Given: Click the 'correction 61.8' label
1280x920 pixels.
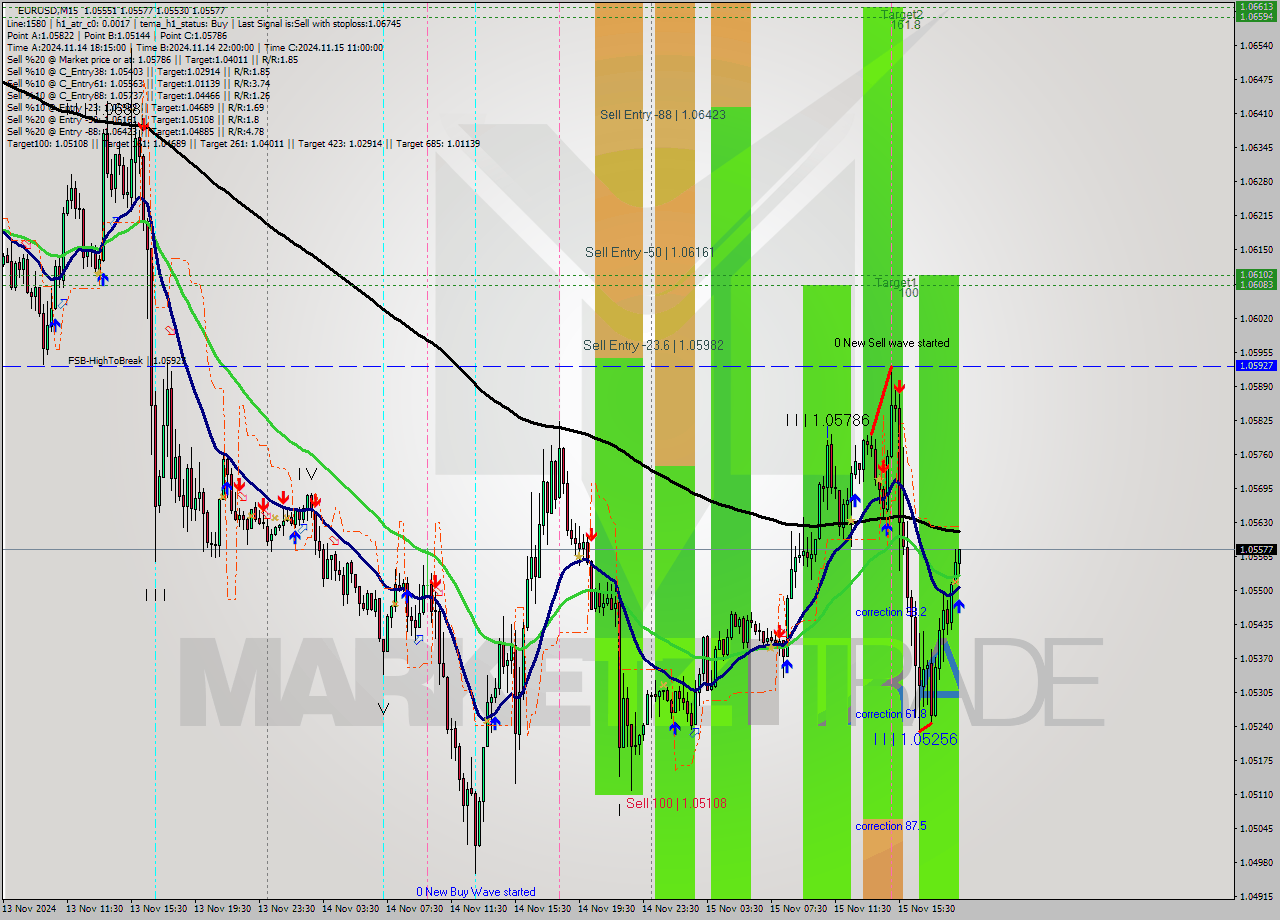Looking at the screenshot, I should (891, 714).
